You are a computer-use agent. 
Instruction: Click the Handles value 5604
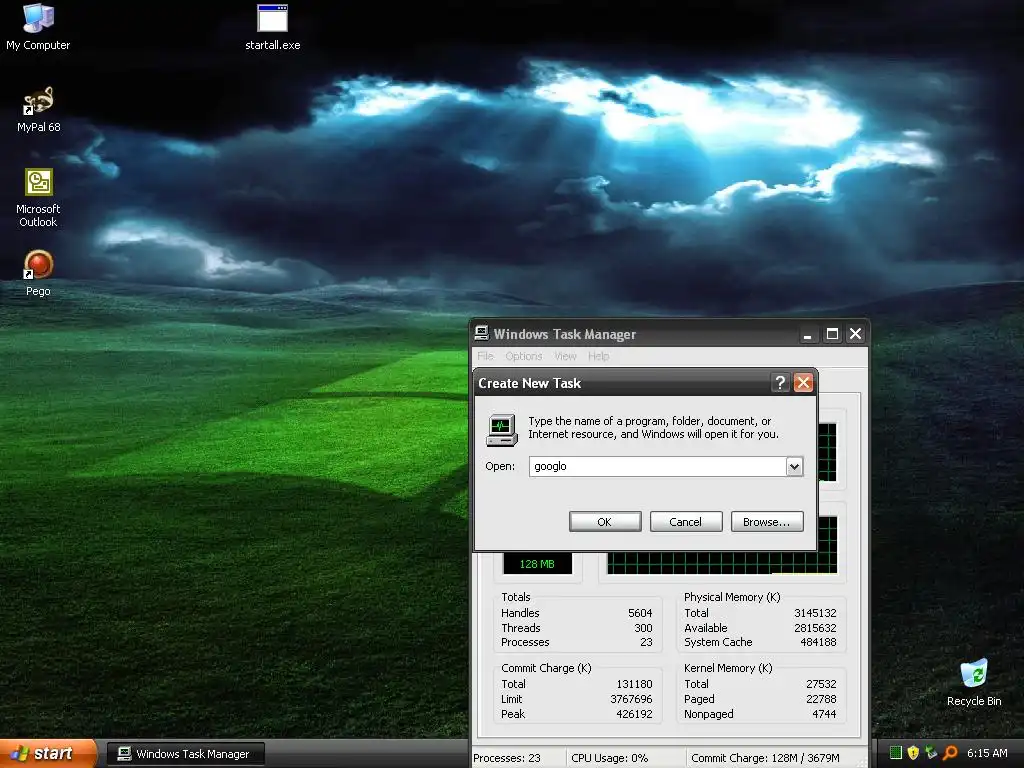(x=640, y=613)
